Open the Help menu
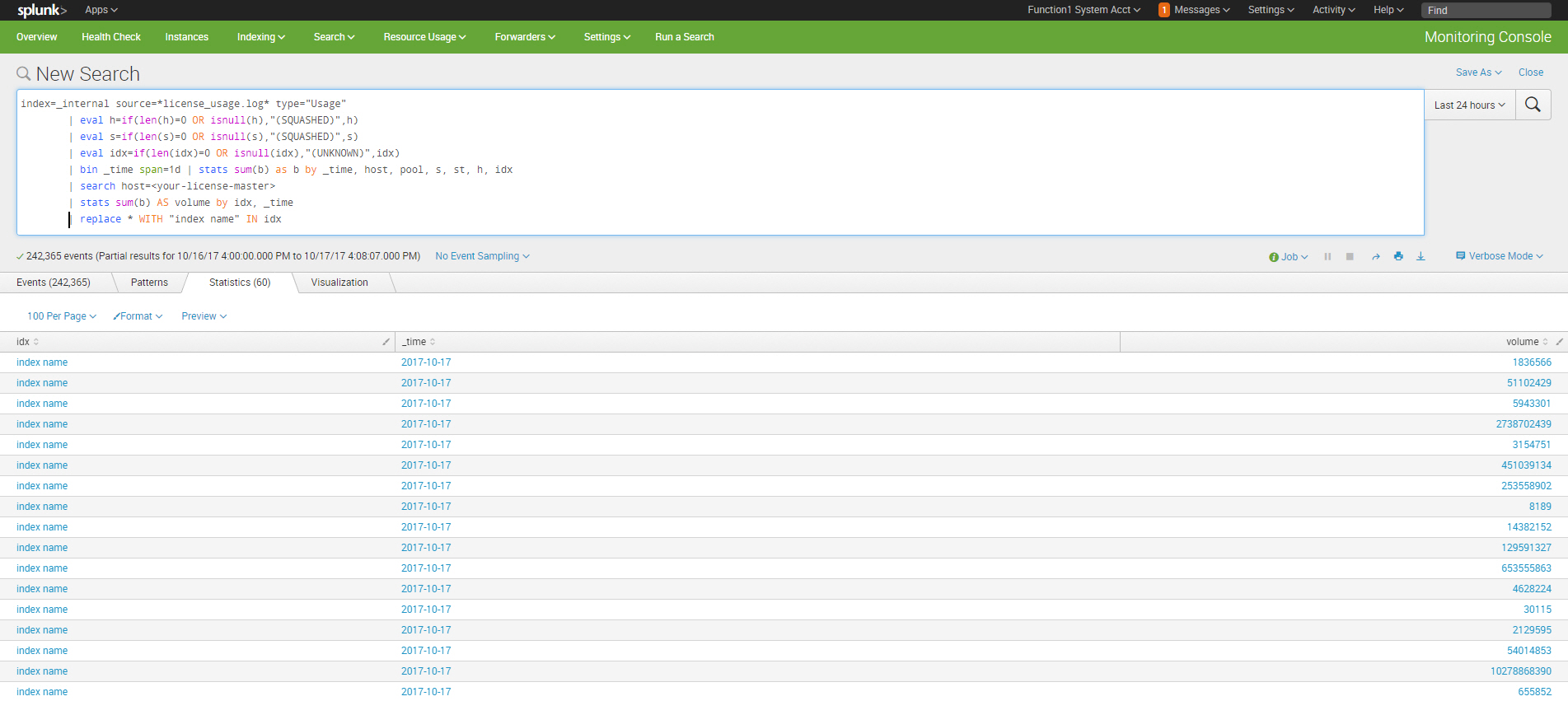Viewport: 1568px width, 701px height. (x=1388, y=10)
